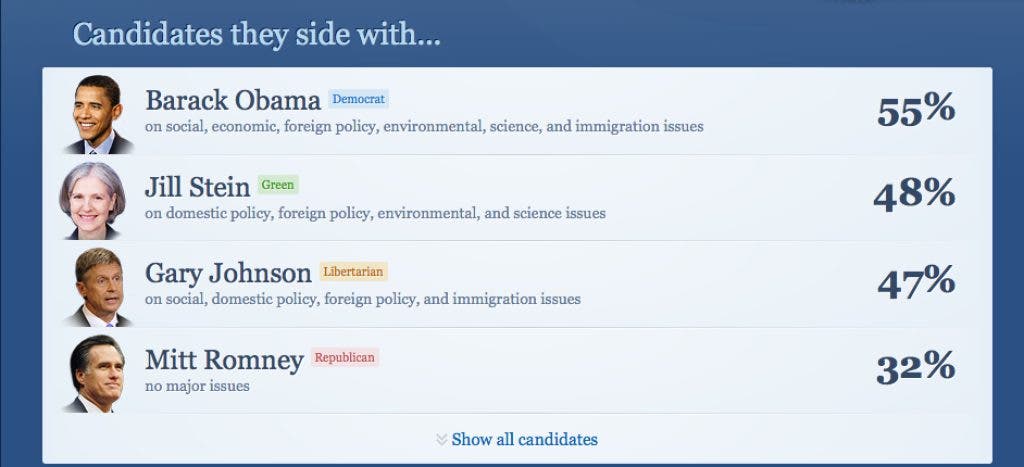1024x467 pixels.
Task: Click the "Candidates they side with..." heading
Action: point(256,35)
